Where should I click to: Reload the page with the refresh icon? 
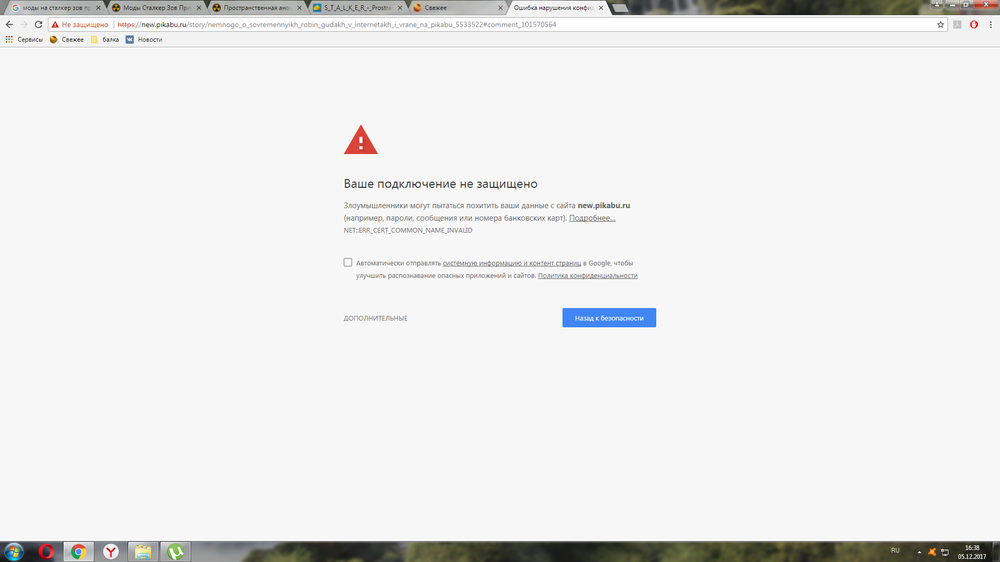point(39,24)
